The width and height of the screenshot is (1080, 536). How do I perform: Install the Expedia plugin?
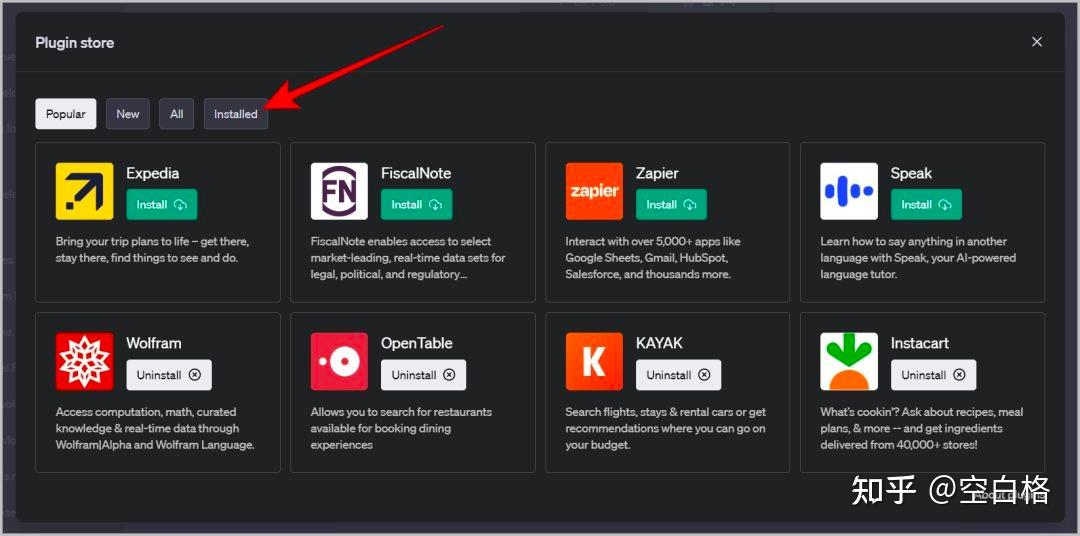pyautogui.click(x=162, y=205)
